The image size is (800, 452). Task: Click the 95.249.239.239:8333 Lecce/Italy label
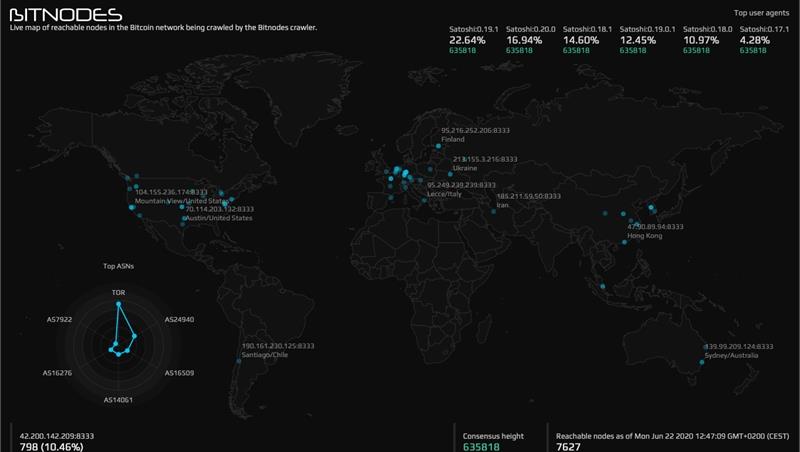coord(461,189)
